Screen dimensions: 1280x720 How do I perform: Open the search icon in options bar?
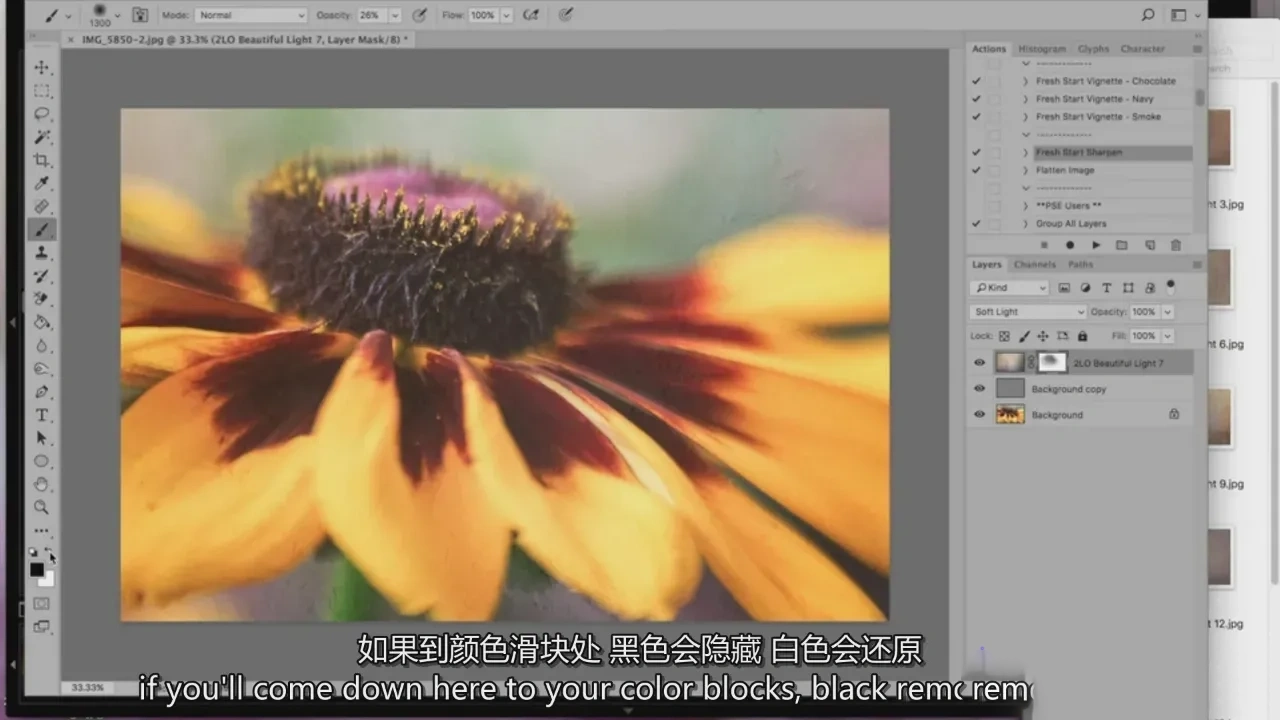click(x=1148, y=15)
